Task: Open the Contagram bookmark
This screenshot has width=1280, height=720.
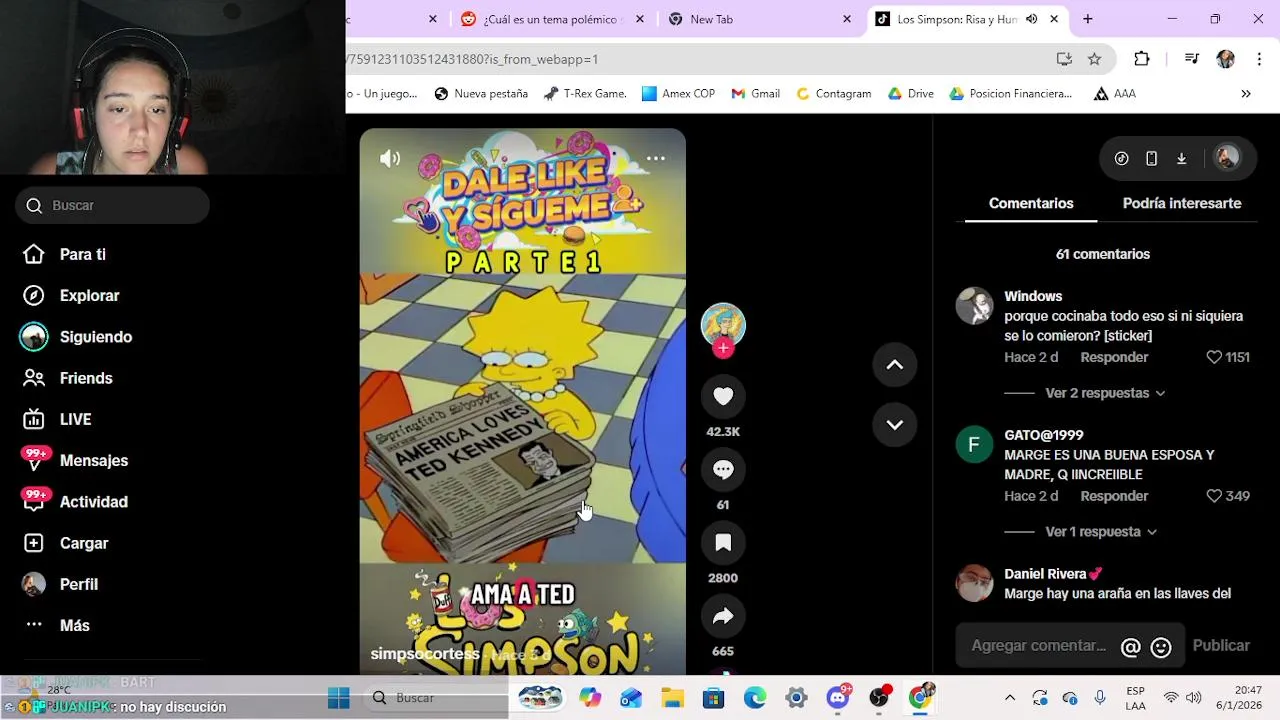Action: [x=833, y=94]
